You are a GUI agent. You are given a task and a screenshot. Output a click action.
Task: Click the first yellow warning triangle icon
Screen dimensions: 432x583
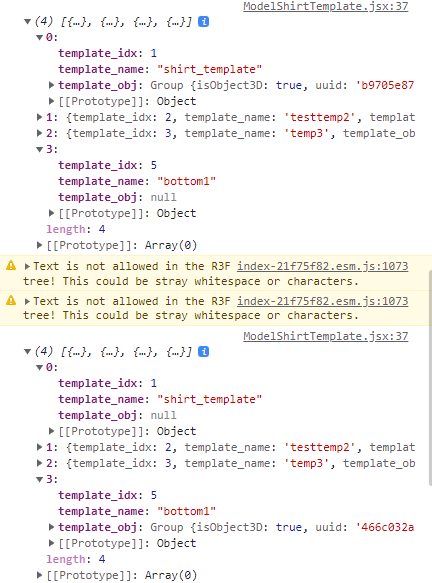coord(11,265)
